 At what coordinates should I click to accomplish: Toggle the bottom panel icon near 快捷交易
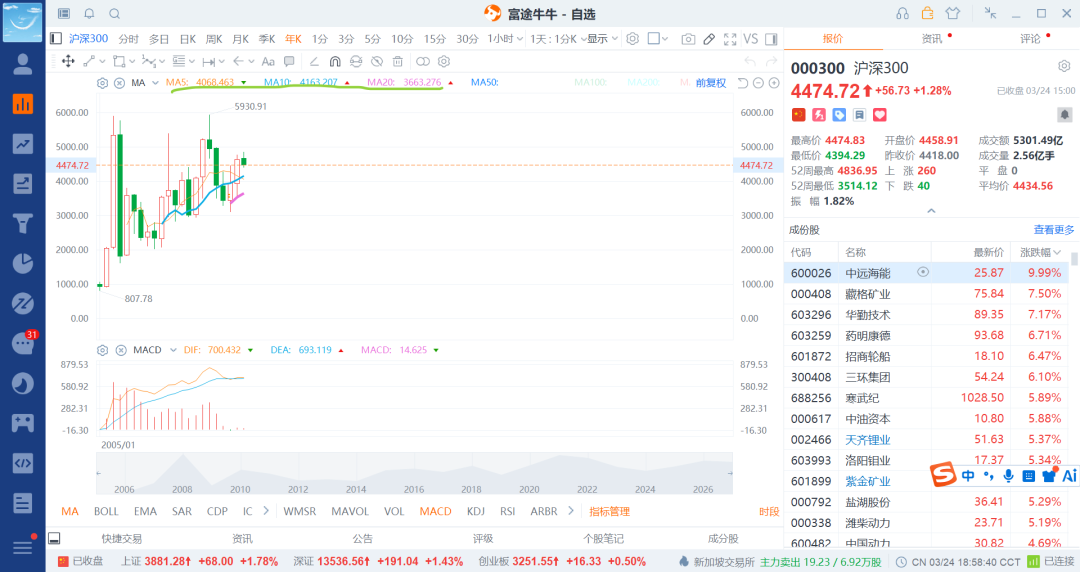click(x=54, y=538)
